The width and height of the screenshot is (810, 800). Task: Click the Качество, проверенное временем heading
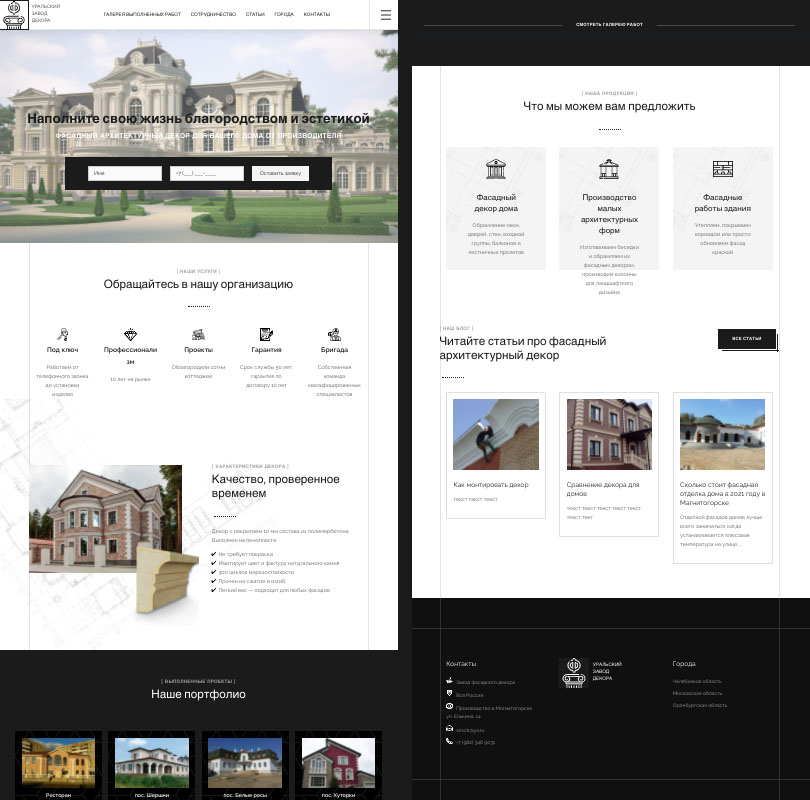tap(275, 486)
